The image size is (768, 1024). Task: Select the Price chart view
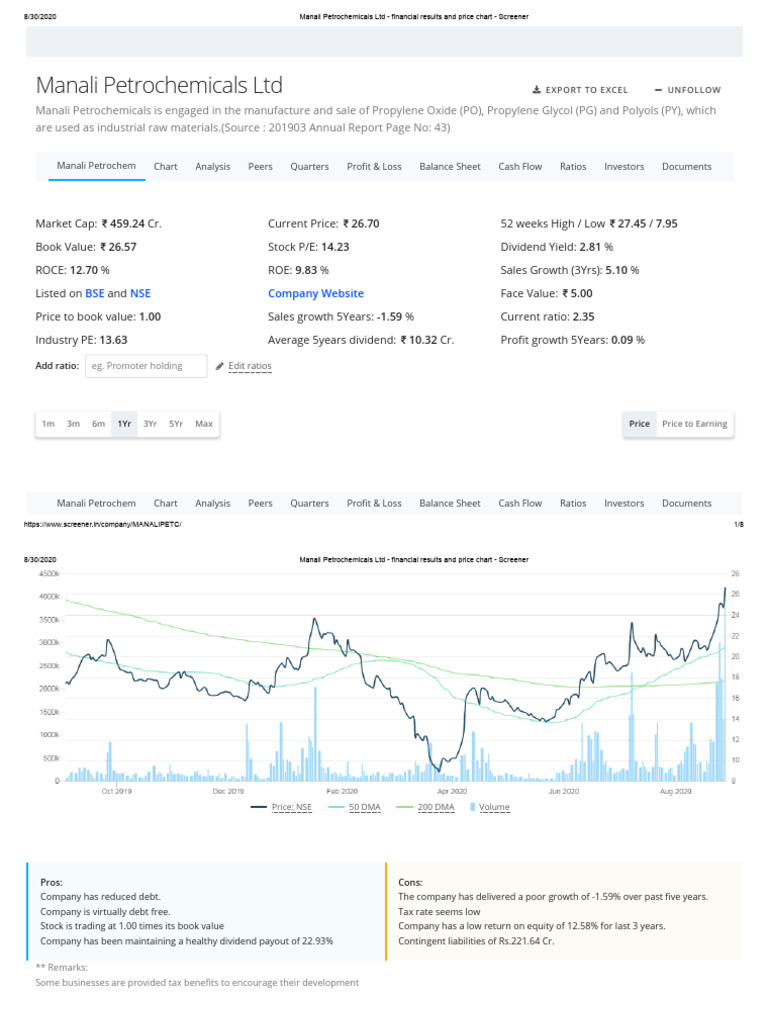(639, 424)
